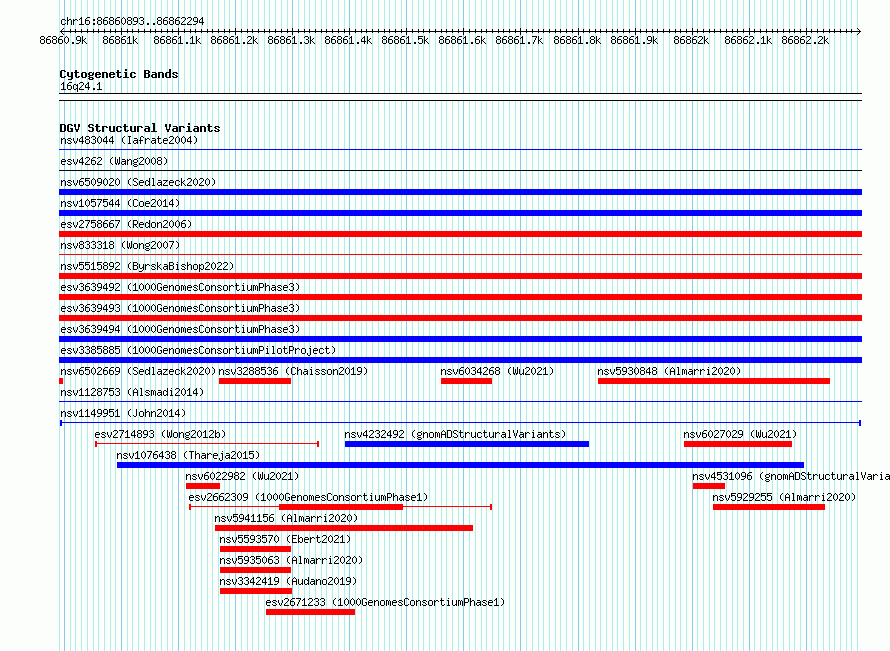Click the nsv4531096 gnomAD variant label

[791, 476]
